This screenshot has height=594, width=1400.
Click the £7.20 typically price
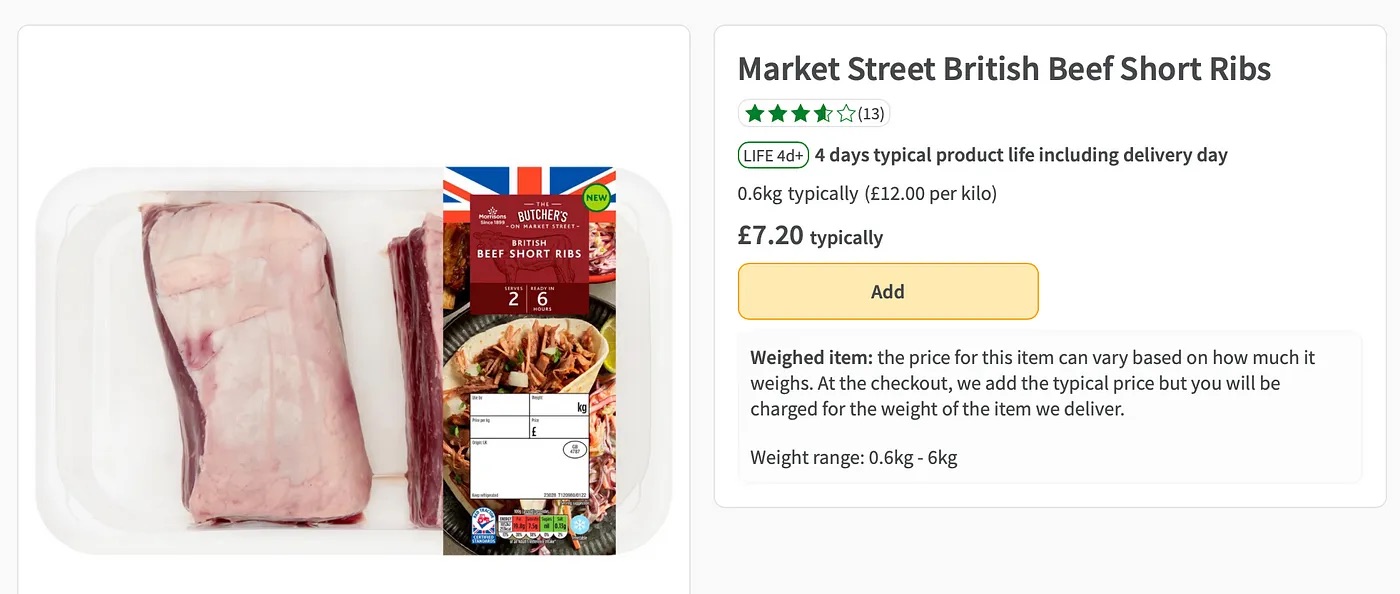810,236
